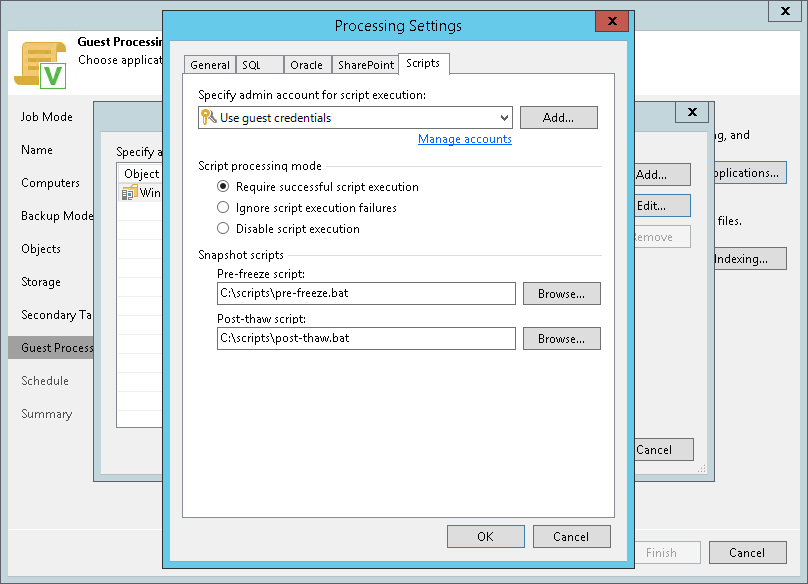Open the SharePoint tab

click(x=364, y=65)
